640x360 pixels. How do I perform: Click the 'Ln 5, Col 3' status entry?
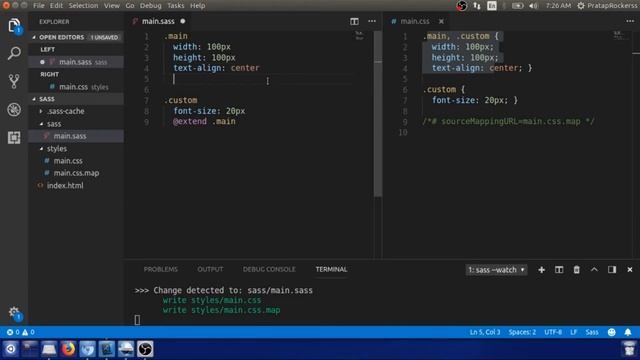pyautogui.click(x=485, y=332)
